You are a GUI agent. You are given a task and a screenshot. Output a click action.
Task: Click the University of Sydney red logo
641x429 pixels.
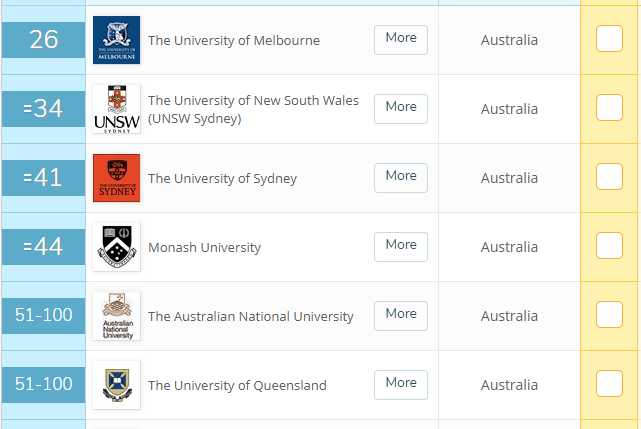pyautogui.click(x=117, y=178)
